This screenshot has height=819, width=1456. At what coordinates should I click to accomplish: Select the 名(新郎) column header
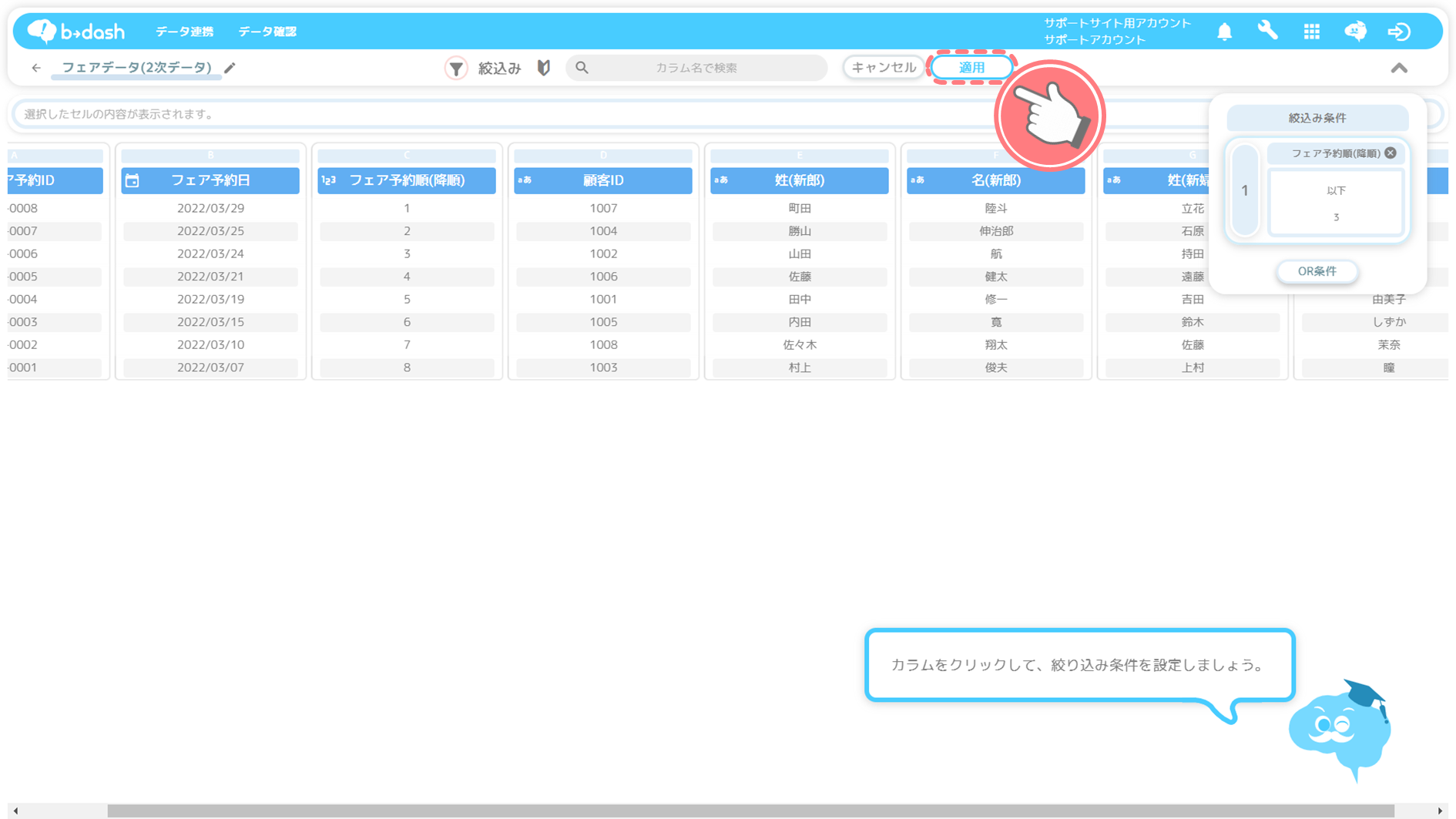click(996, 180)
